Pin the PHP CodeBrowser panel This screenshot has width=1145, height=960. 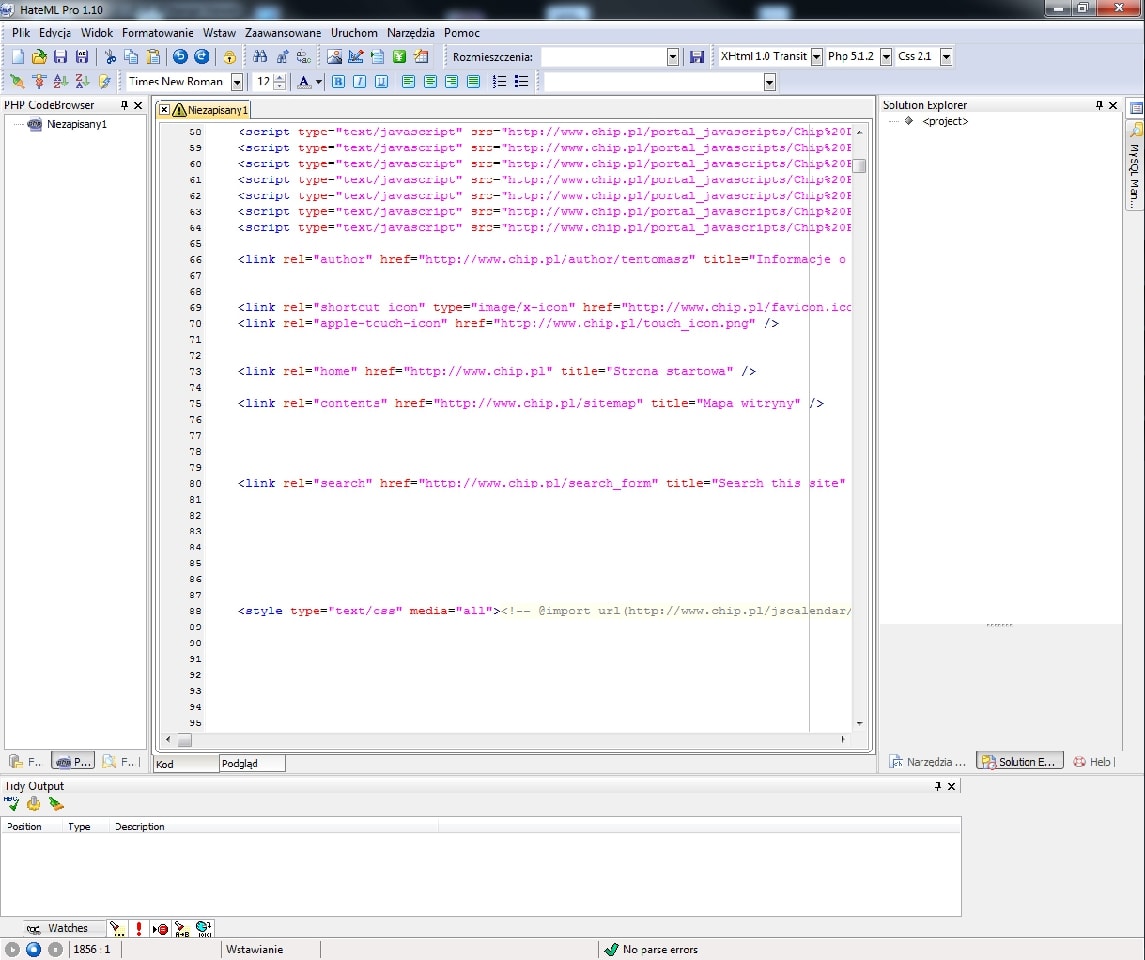click(x=125, y=104)
